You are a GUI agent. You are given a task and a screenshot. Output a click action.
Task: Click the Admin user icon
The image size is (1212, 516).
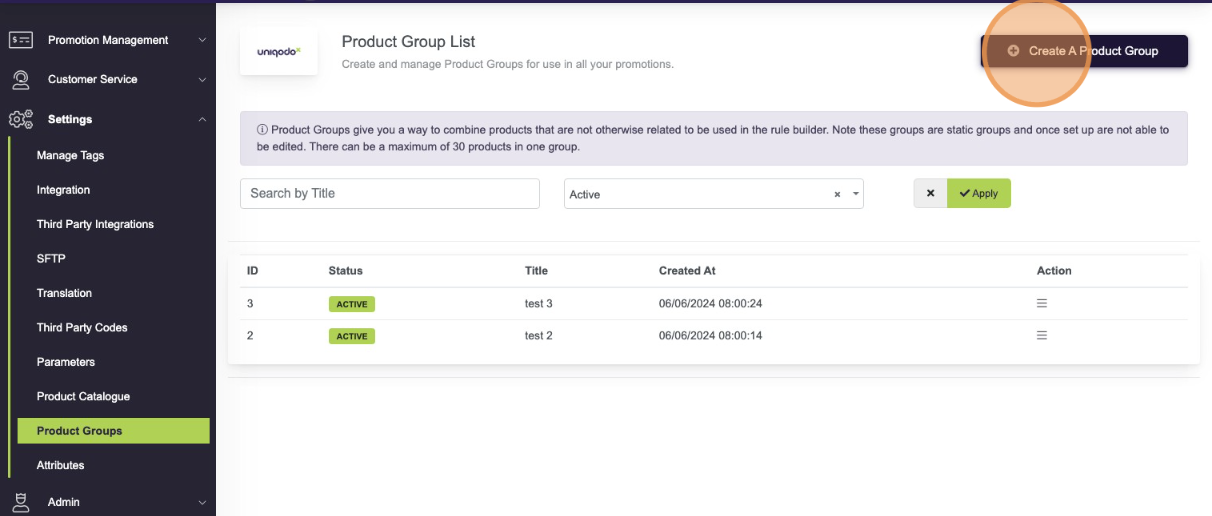[x=21, y=502]
